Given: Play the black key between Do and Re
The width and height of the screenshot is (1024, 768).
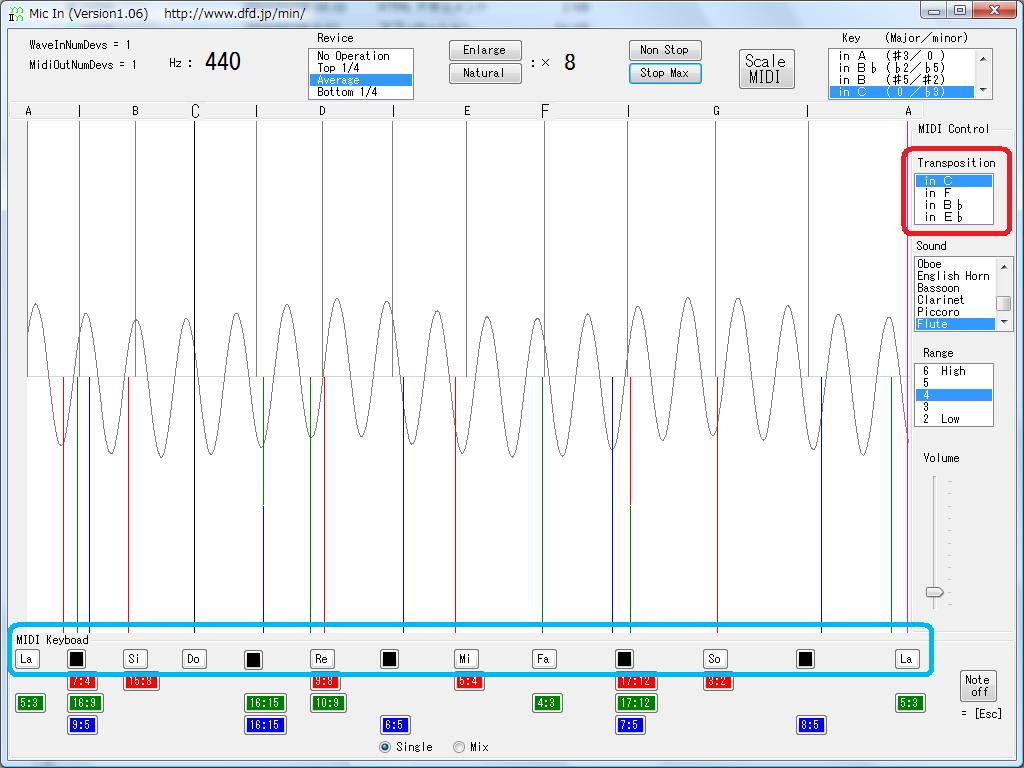Looking at the screenshot, I should coord(253,660).
